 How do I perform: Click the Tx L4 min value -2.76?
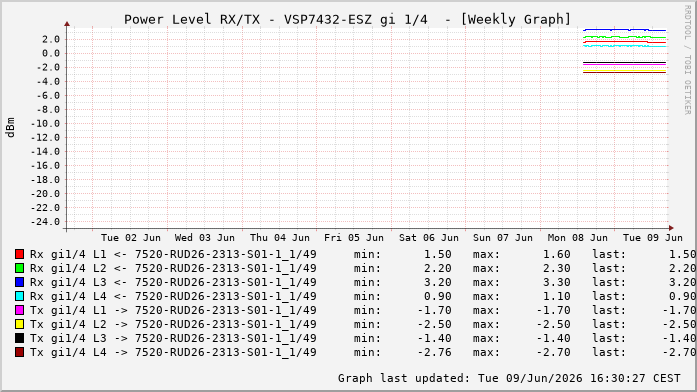click(x=434, y=352)
